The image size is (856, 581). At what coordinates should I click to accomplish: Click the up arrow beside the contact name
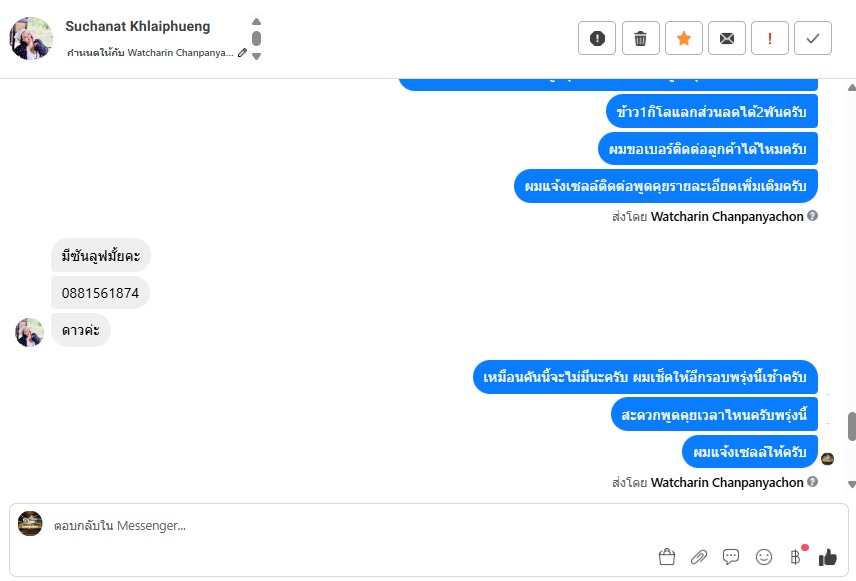tap(257, 22)
